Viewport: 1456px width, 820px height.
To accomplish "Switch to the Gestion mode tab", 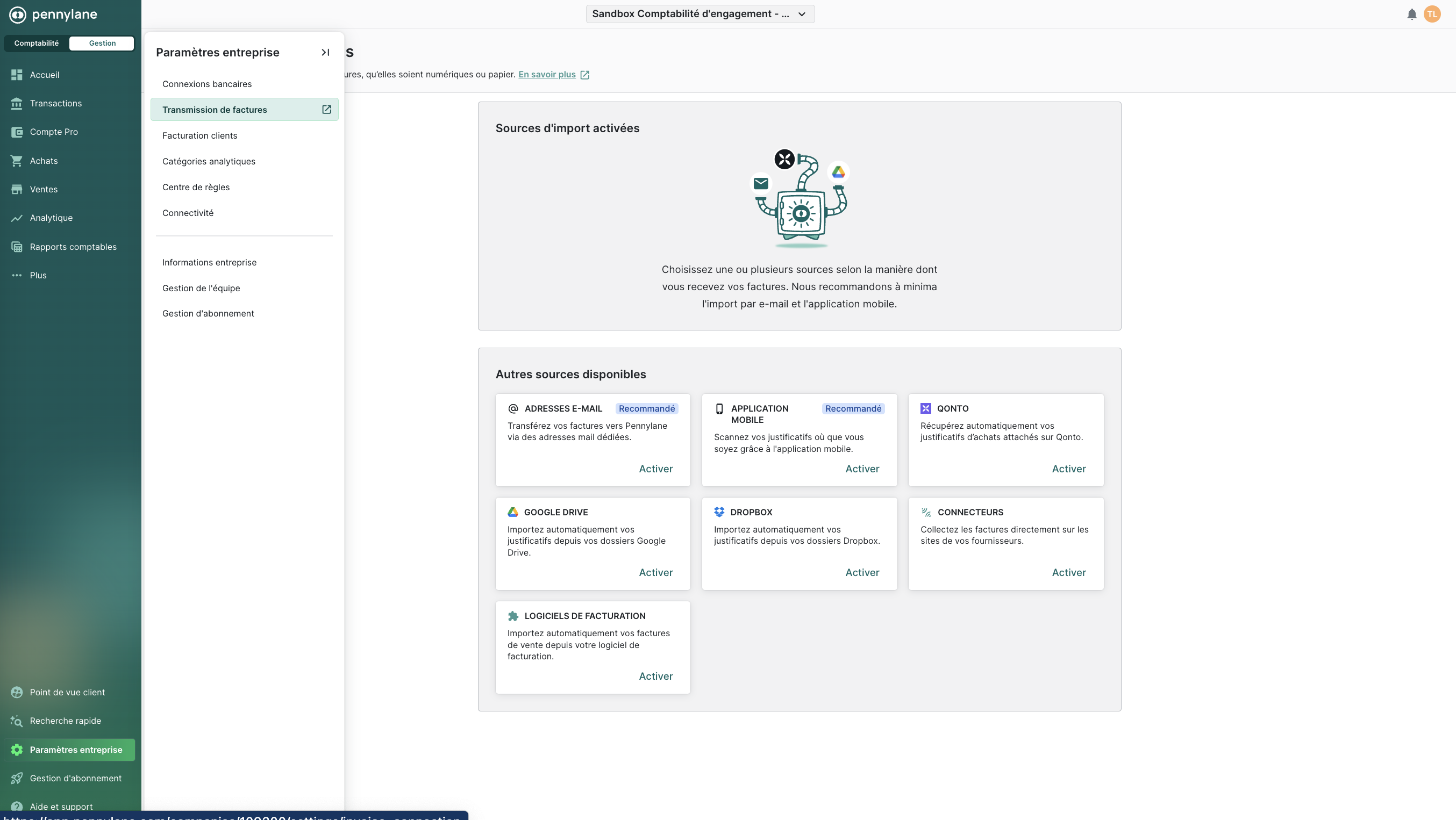I will tap(102, 44).
